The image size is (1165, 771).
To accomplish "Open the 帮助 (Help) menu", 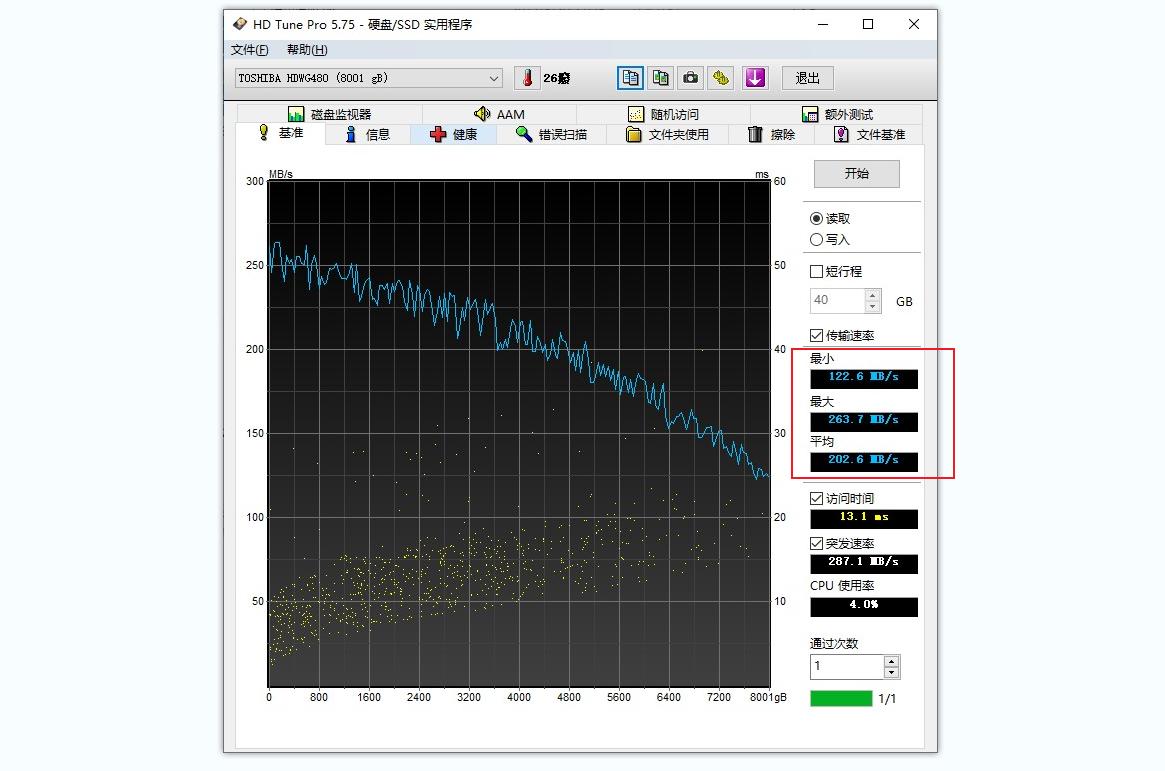I will [305, 49].
